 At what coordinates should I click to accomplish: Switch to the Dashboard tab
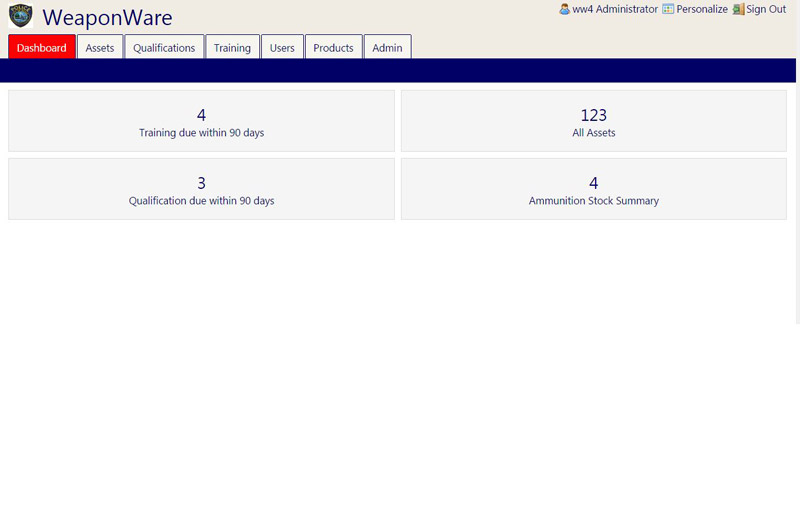coord(42,47)
